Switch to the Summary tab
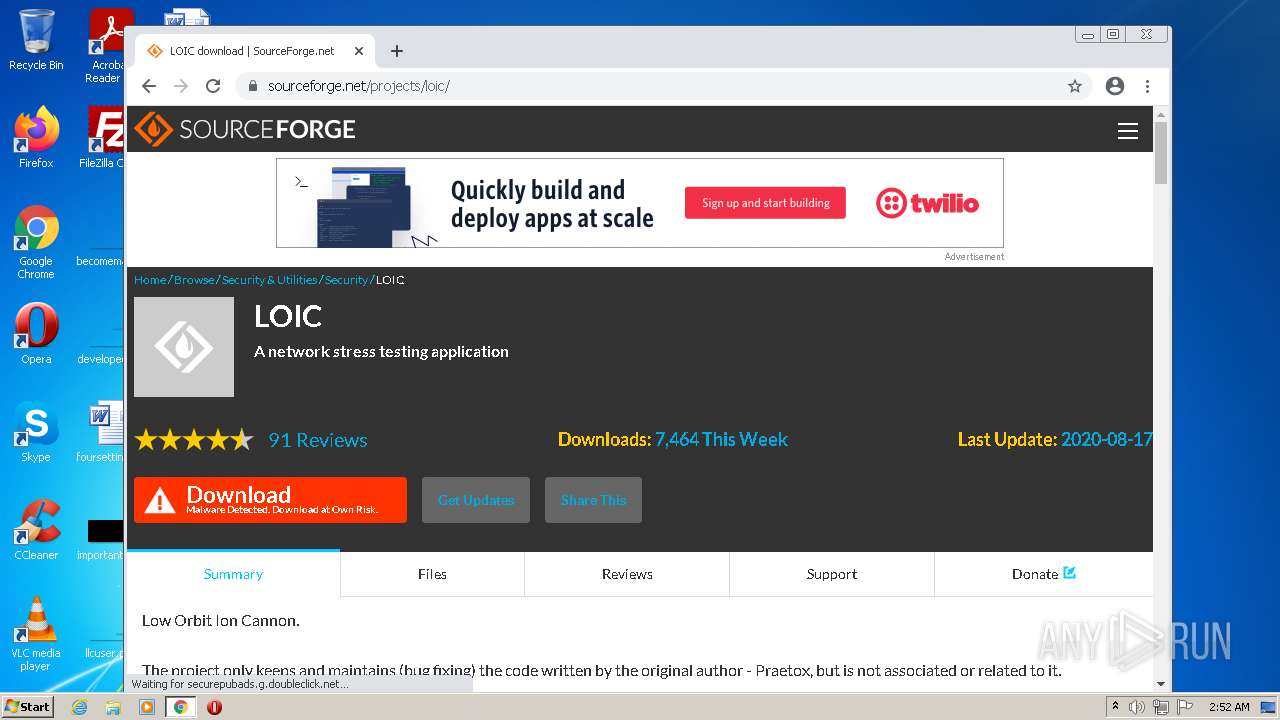The height and width of the screenshot is (720, 1280). coord(233,574)
